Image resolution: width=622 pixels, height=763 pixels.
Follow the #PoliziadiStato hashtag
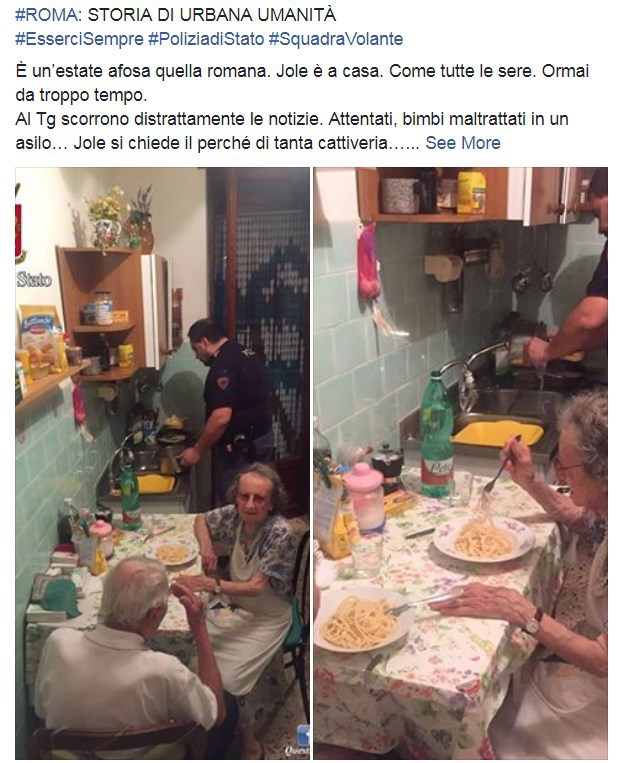pos(206,39)
